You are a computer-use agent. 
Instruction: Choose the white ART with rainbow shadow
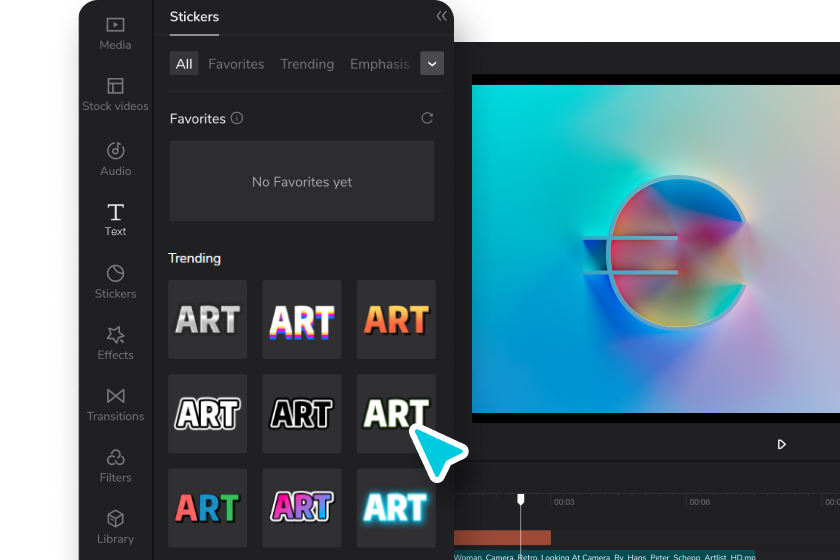[302, 319]
